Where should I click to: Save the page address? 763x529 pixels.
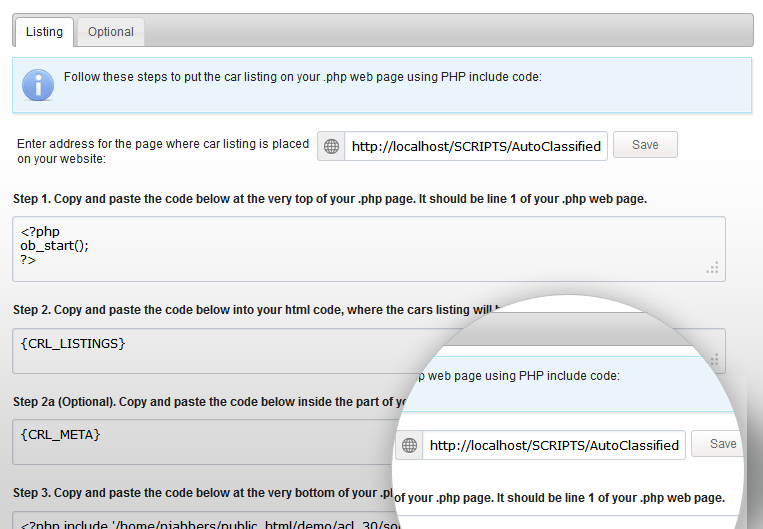click(645, 145)
